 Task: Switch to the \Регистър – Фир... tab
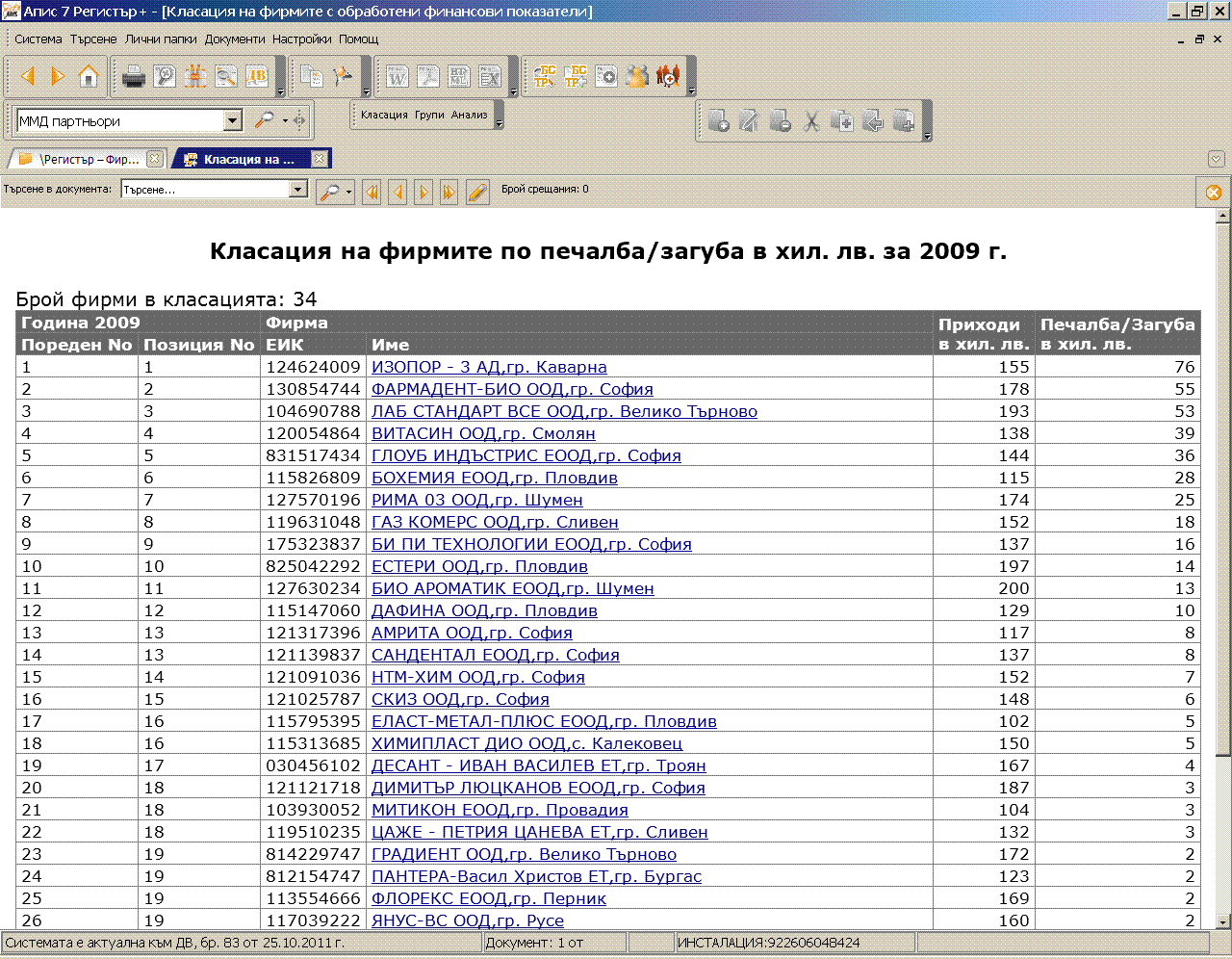coord(89,159)
